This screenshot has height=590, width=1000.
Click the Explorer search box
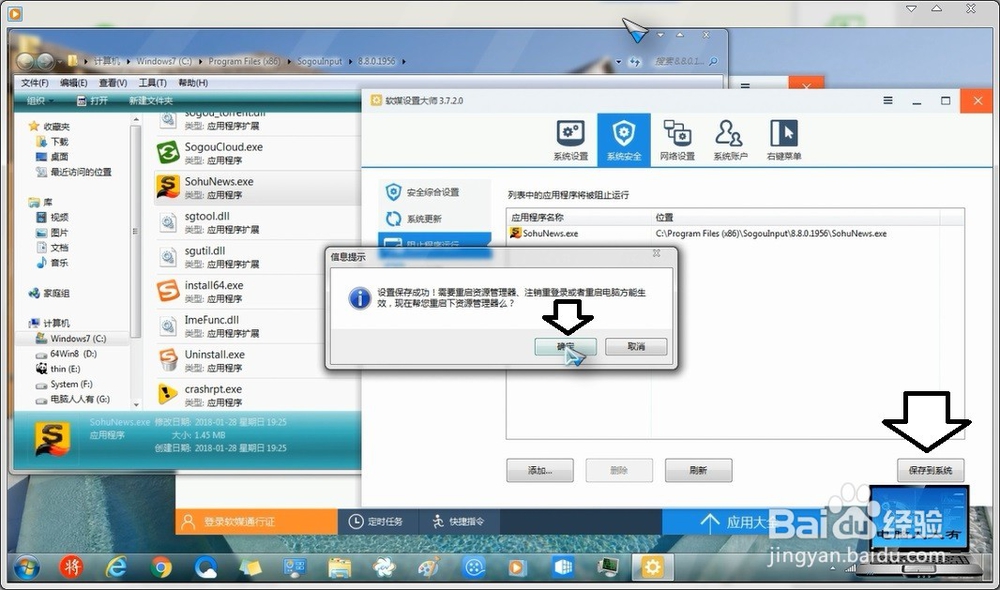tap(684, 61)
